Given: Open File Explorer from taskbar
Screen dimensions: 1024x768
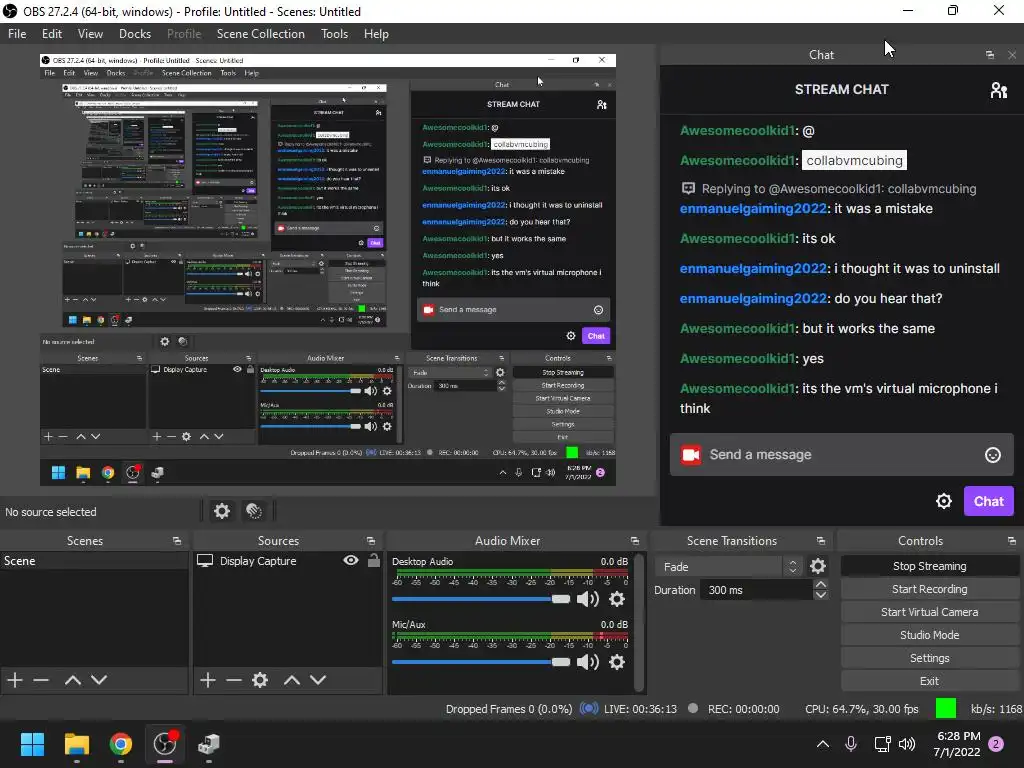Looking at the screenshot, I should (76, 743).
